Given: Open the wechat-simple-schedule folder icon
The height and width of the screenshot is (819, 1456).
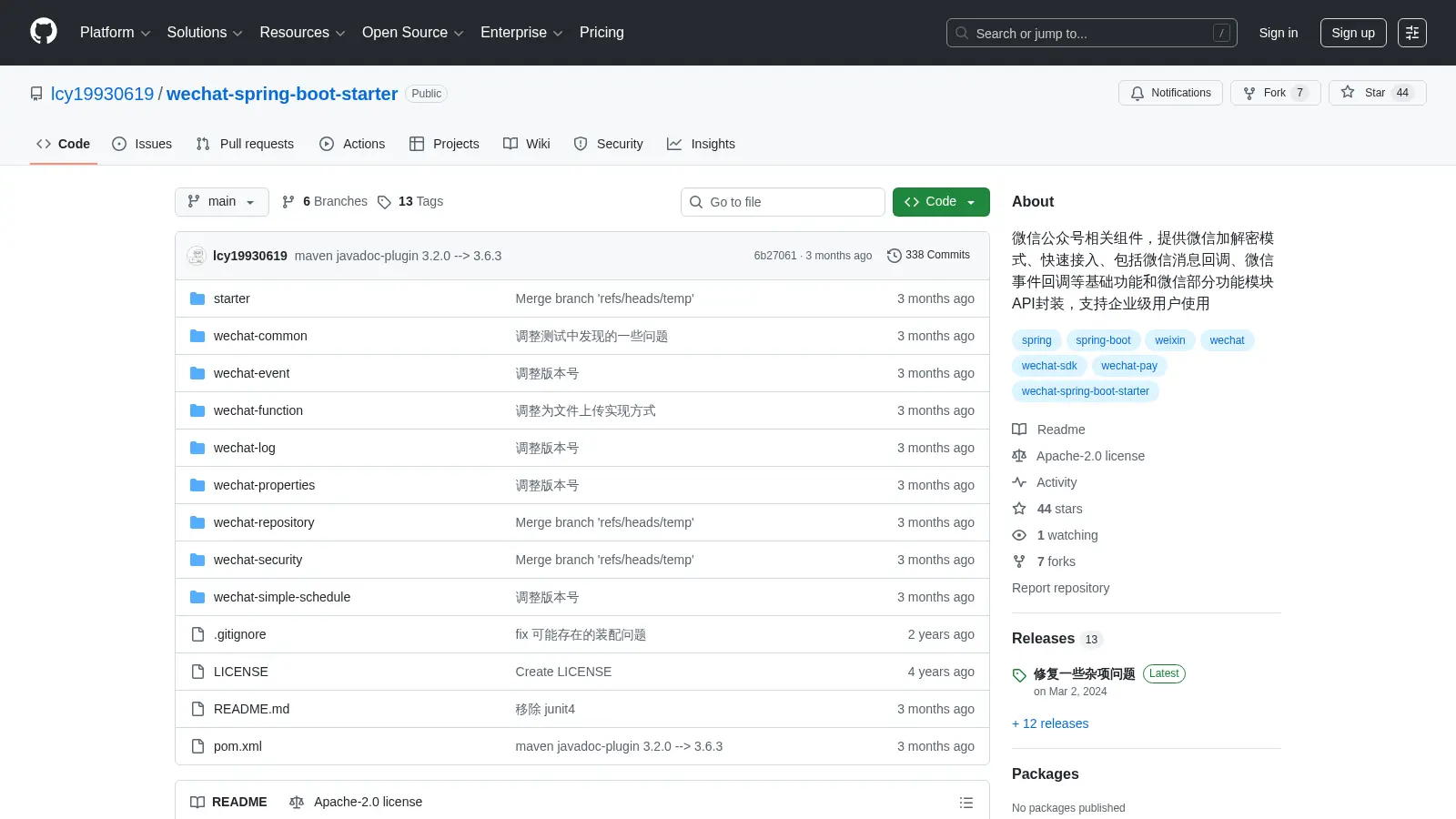Looking at the screenshot, I should (x=197, y=597).
